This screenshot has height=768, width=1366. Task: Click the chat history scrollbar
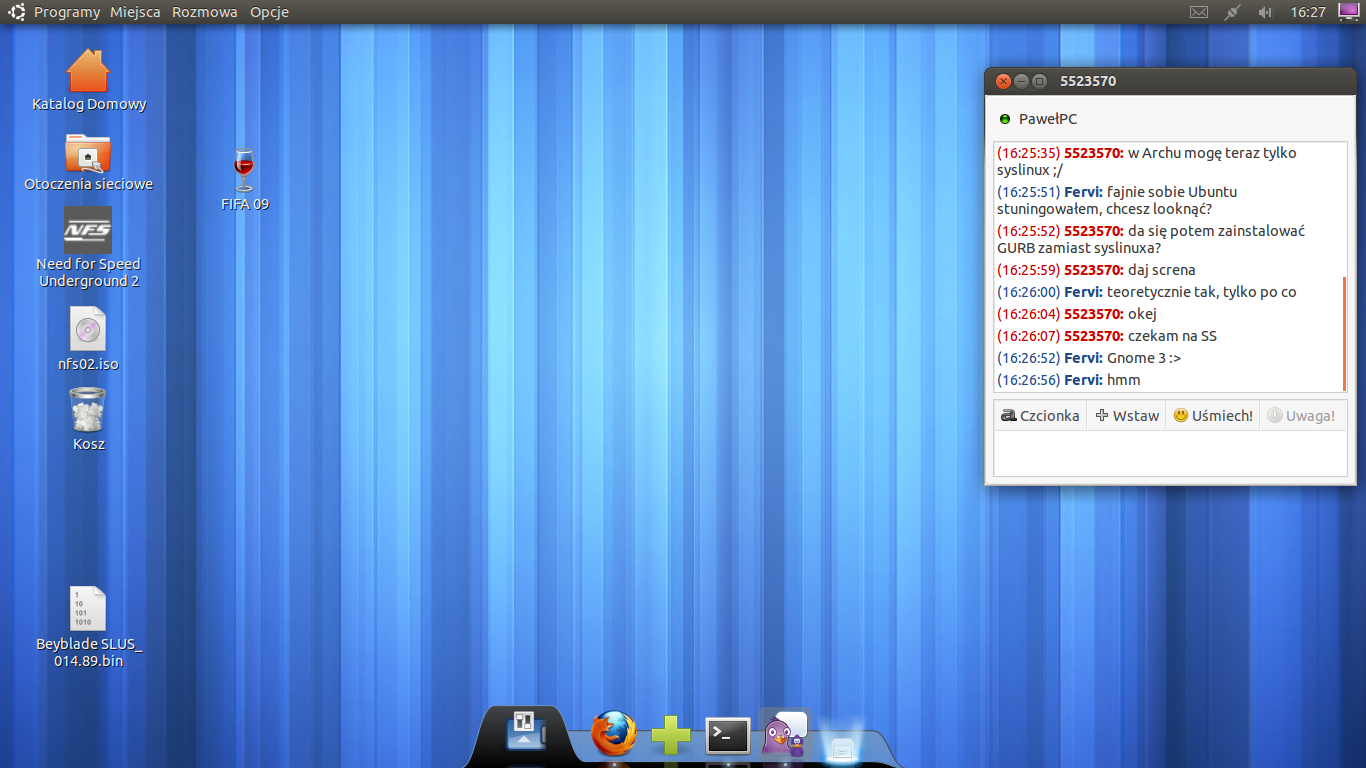(1344, 334)
